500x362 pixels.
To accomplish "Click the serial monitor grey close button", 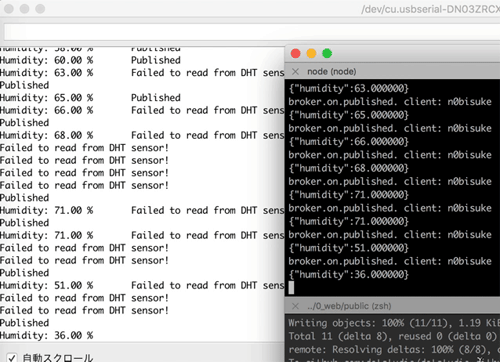I will (9, 9).
